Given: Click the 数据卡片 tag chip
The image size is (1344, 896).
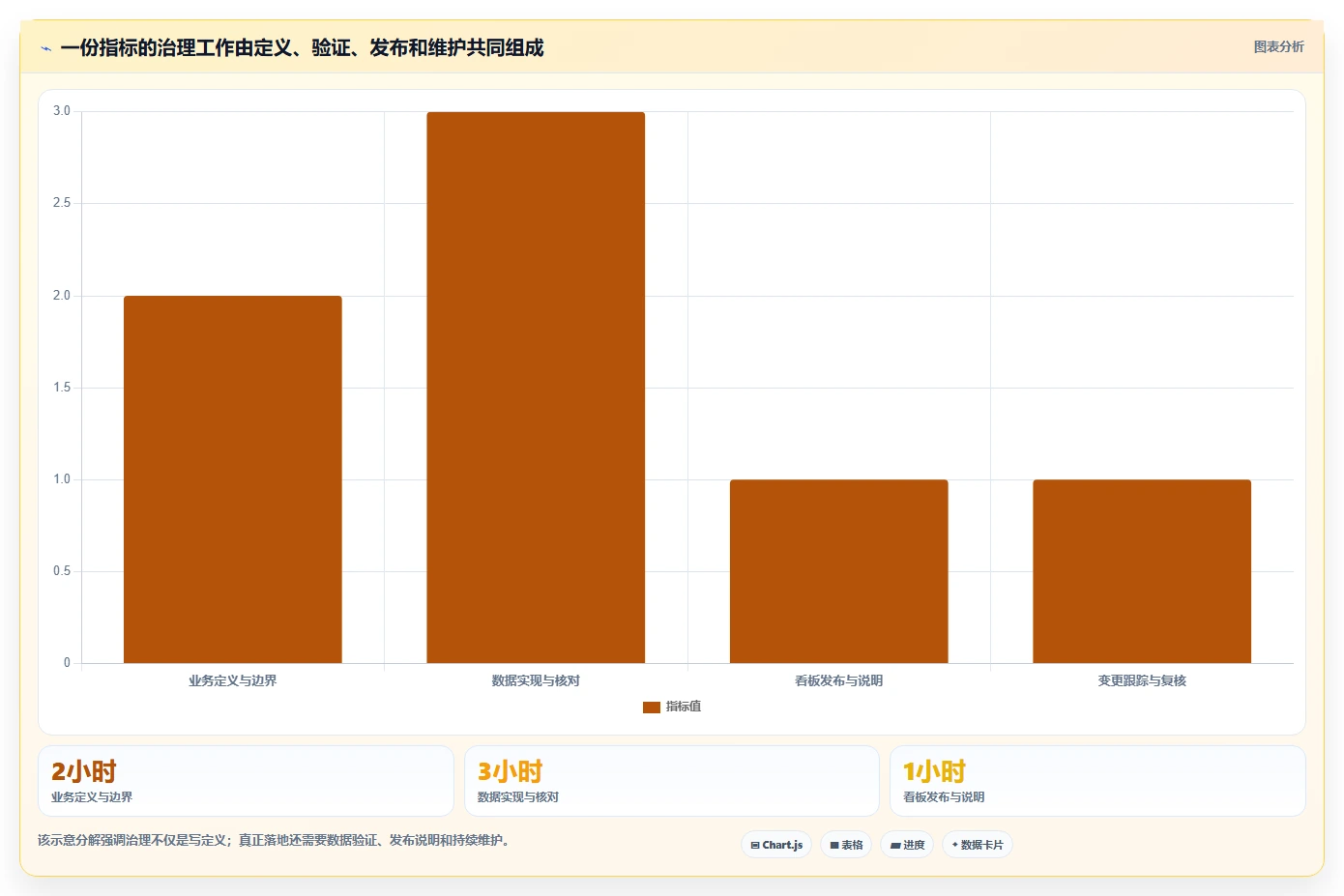Looking at the screenshot, I should 978,845.
